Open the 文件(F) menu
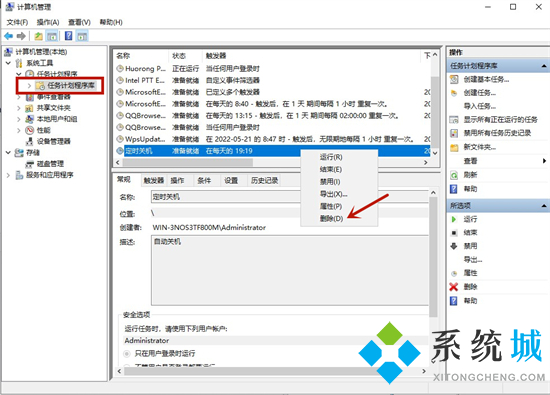Viewport: 550px width, 395px height. coord(17,22)
